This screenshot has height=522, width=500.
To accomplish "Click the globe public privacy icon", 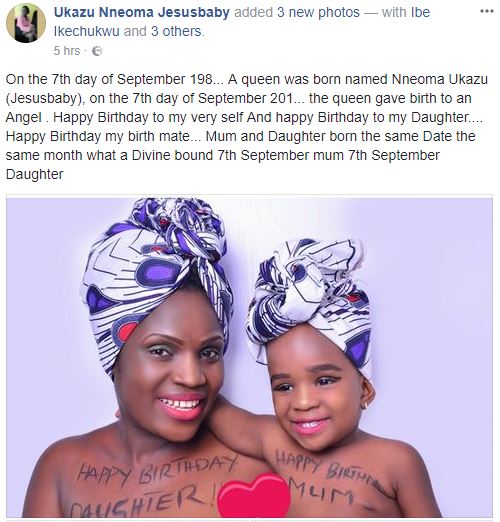I will tap(97, 51).
